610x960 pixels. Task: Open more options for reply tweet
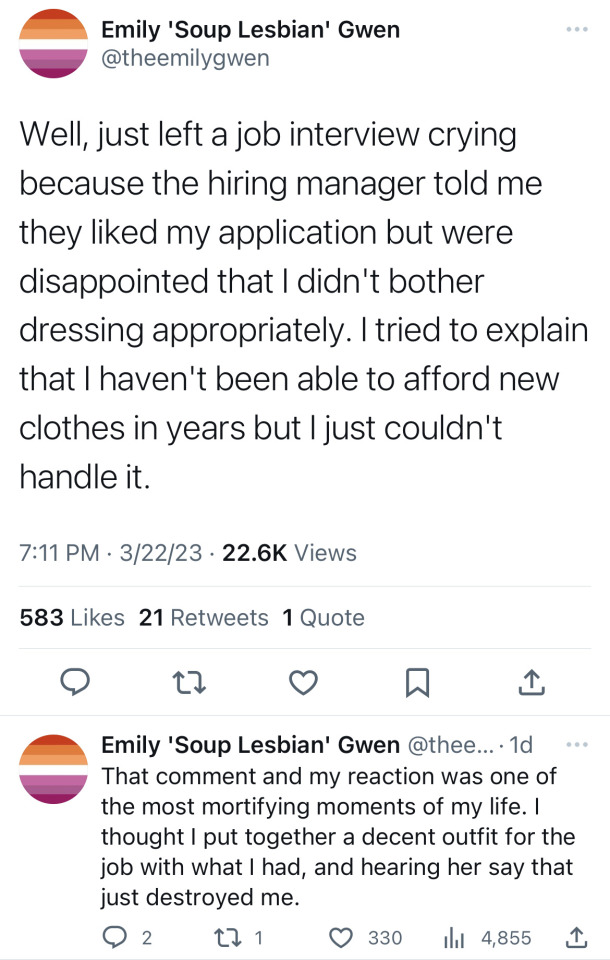point(577,745)
